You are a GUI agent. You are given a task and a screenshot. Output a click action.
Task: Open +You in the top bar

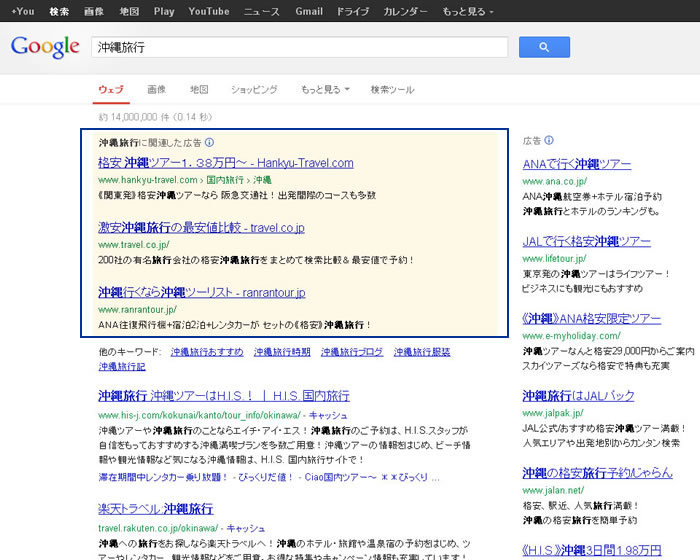coord(23,12)
